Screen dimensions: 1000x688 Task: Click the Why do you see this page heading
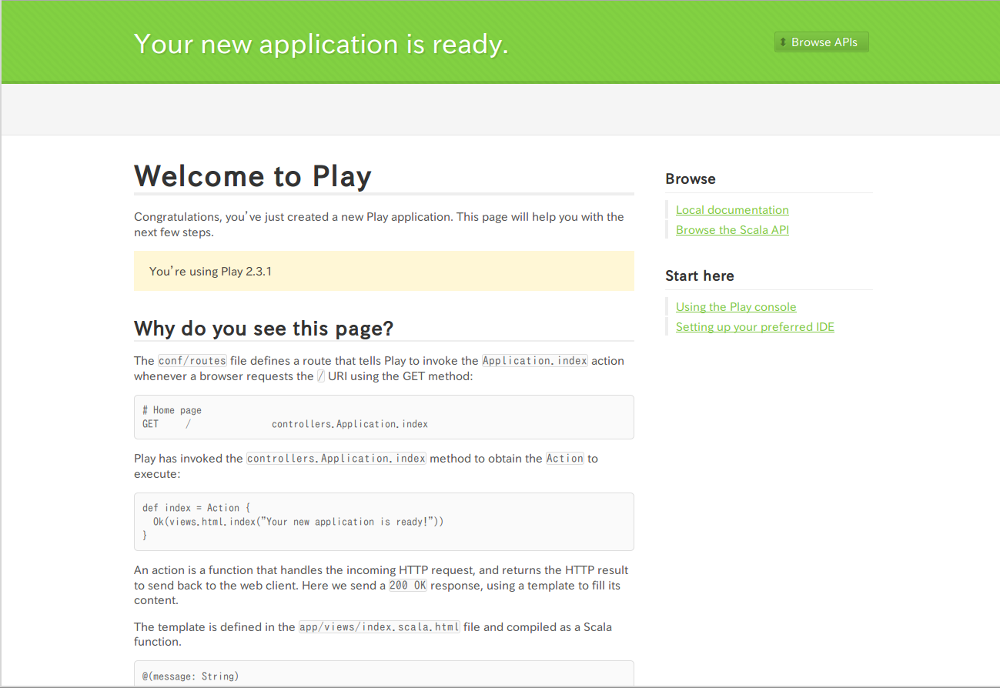click(263, 328)
